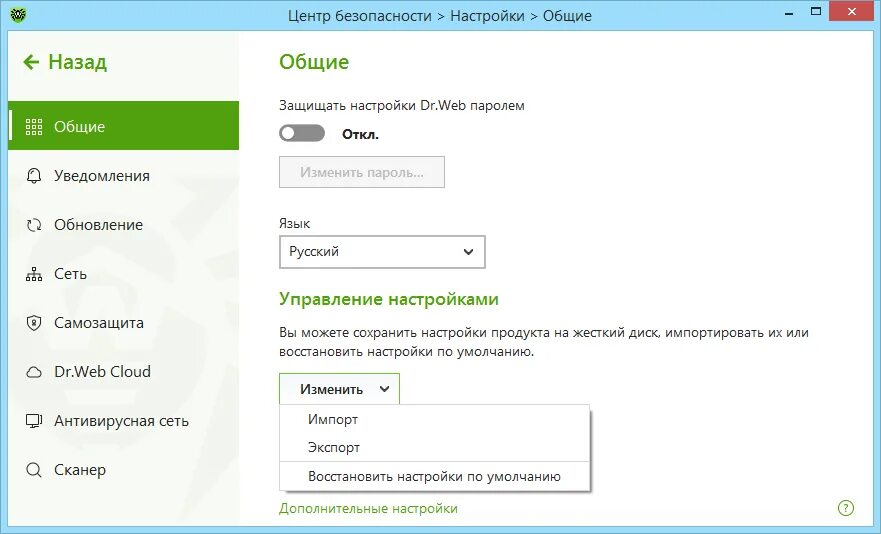Select the Общие sidebar item
The image size is (881, 534).
pos(124,126)
